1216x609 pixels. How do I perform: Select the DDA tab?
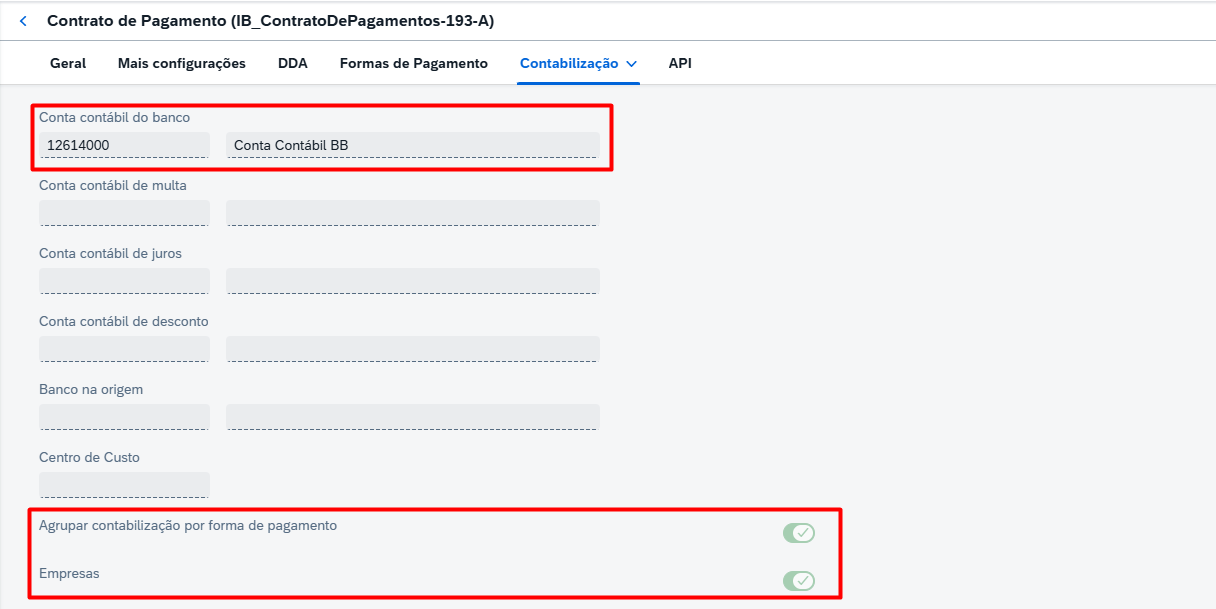293,63
